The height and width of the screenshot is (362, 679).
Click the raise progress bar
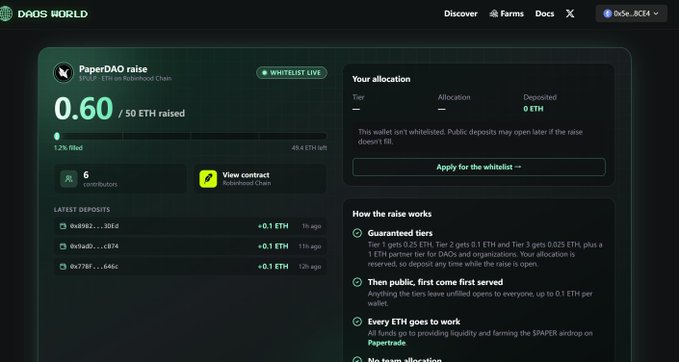[x=190, y=136]
